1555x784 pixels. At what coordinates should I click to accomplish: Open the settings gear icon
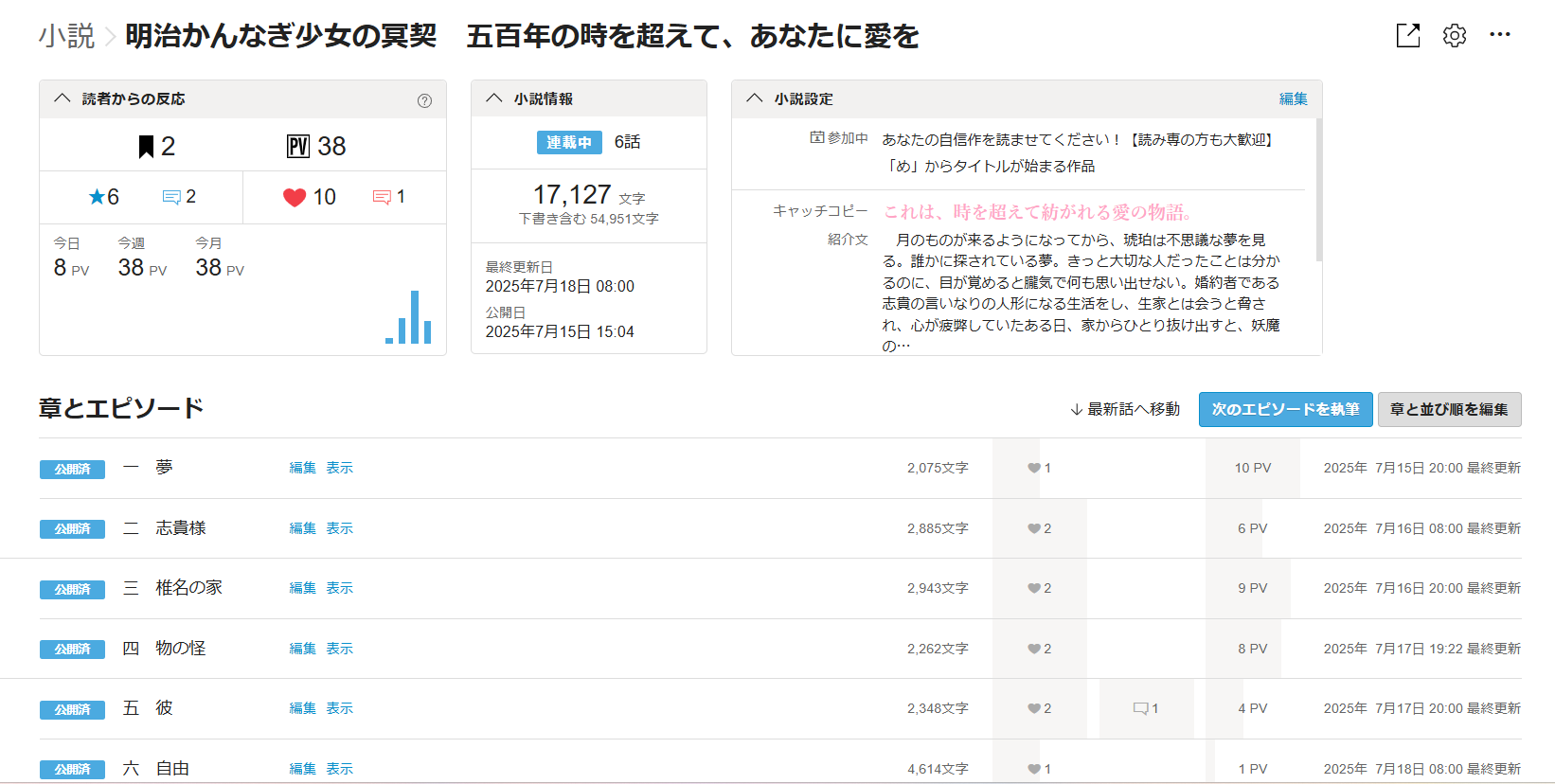(x=1455, y=36)
